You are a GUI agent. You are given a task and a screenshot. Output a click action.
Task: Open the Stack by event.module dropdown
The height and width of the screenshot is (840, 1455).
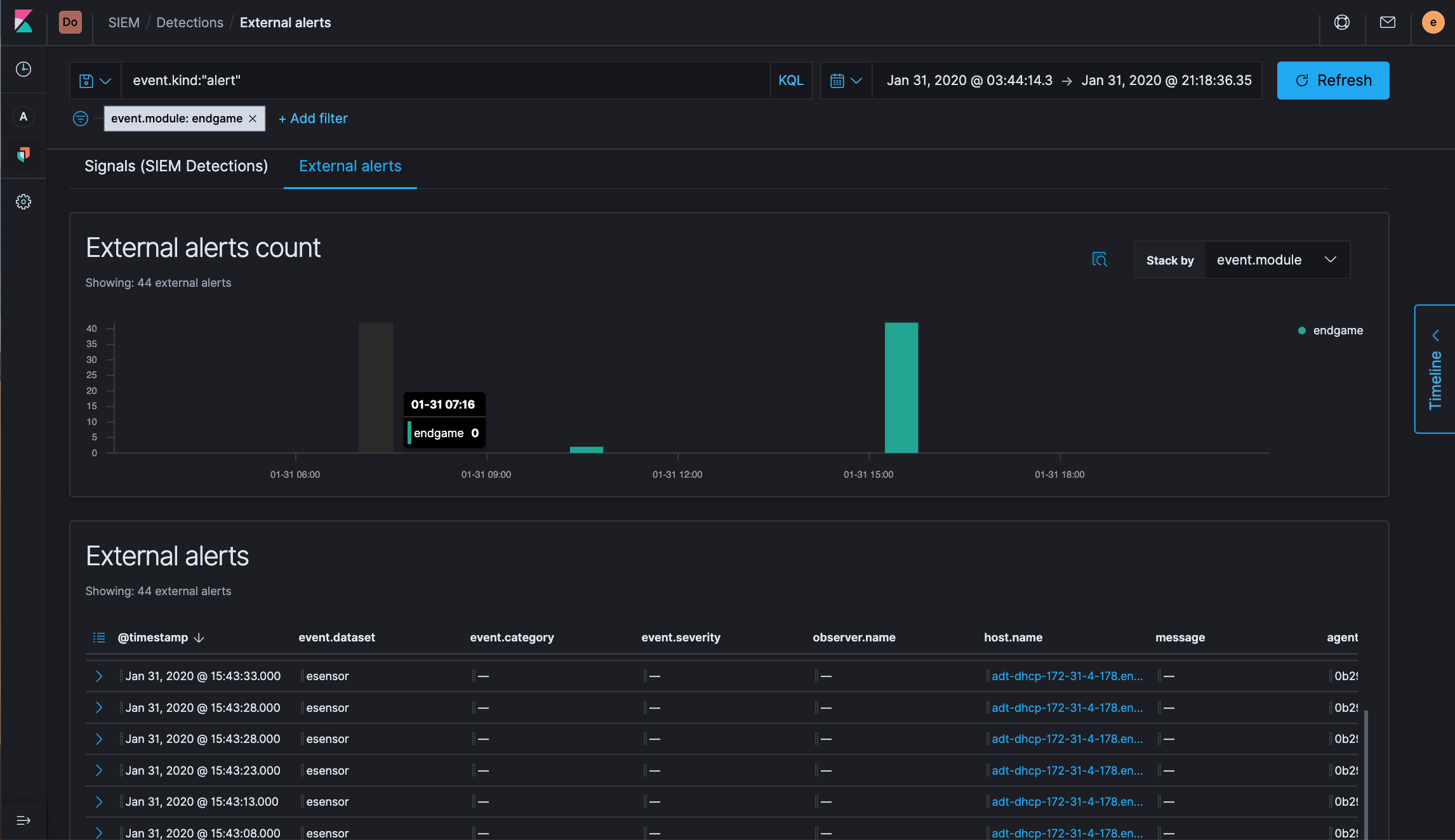coord(1277,259)
